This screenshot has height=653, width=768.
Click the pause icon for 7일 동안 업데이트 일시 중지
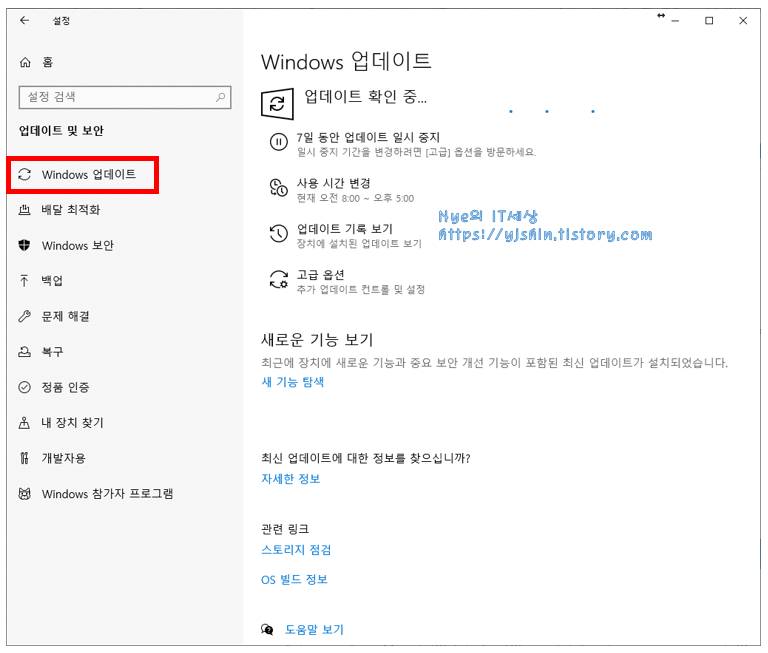click(x=279, y=143)
